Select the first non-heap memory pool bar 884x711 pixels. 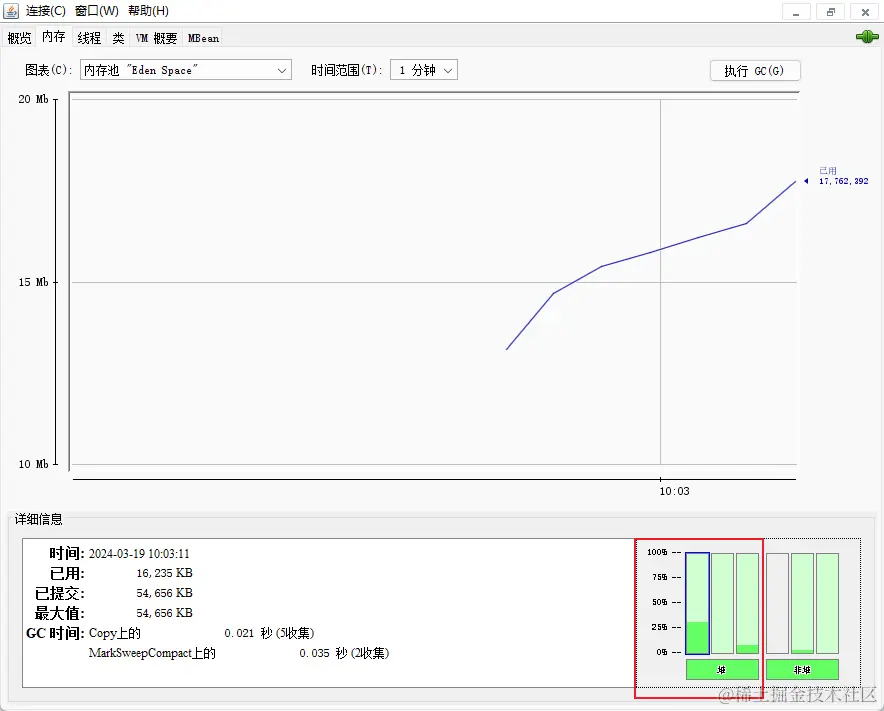tap(777, 603)
